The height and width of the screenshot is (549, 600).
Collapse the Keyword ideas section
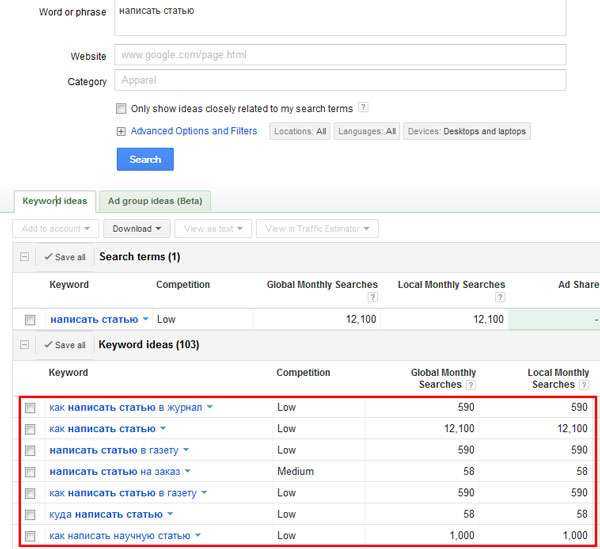pos(23,345)
